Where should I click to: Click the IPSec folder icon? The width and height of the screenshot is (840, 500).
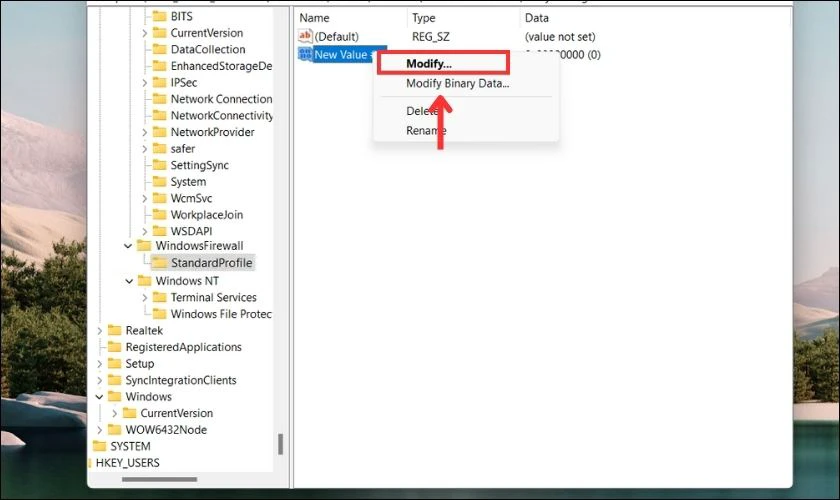(x=160, y=83)
